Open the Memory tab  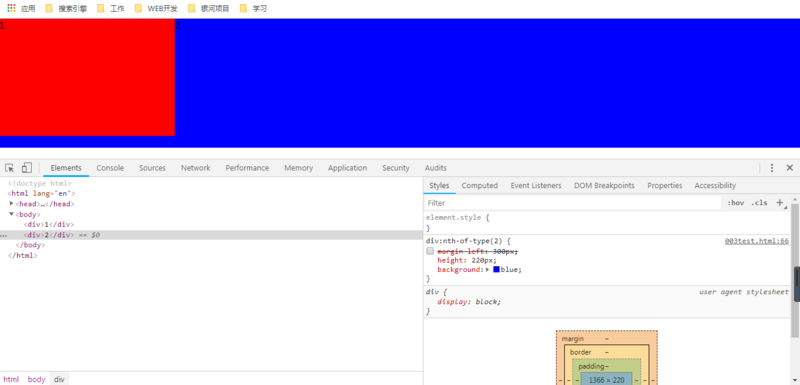(x=298, y=168)
